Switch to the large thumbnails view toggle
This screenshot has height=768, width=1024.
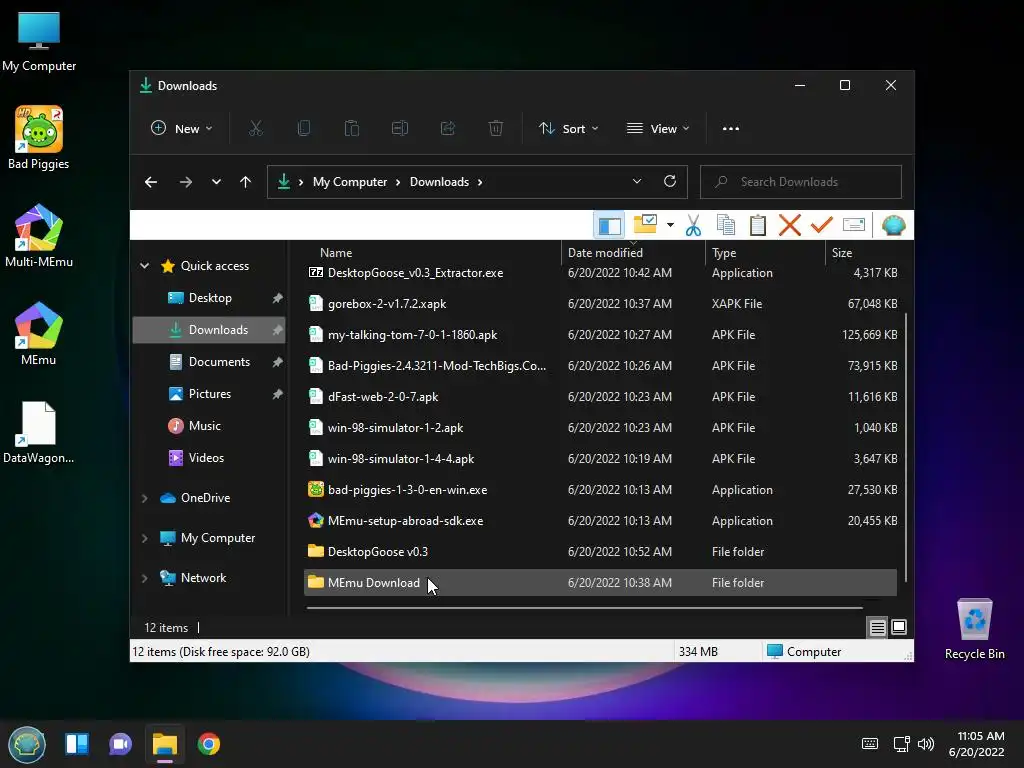899,628
